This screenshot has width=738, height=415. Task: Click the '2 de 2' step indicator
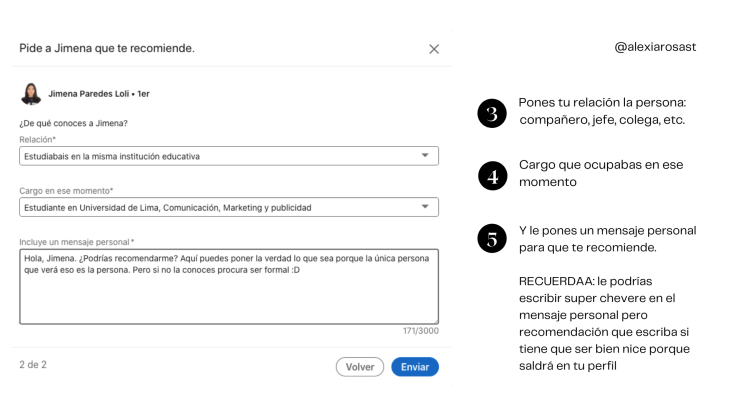(33, 365)
